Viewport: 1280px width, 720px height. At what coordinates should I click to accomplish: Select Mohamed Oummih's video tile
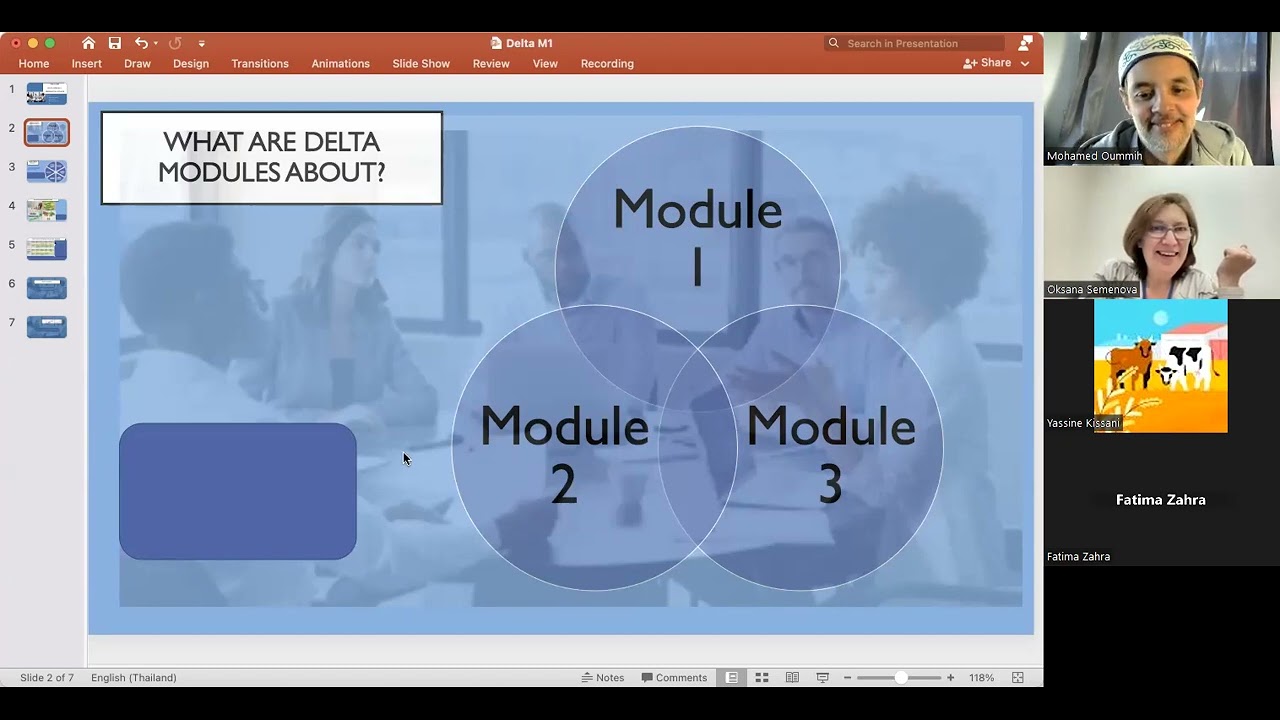pos(1161,99)
